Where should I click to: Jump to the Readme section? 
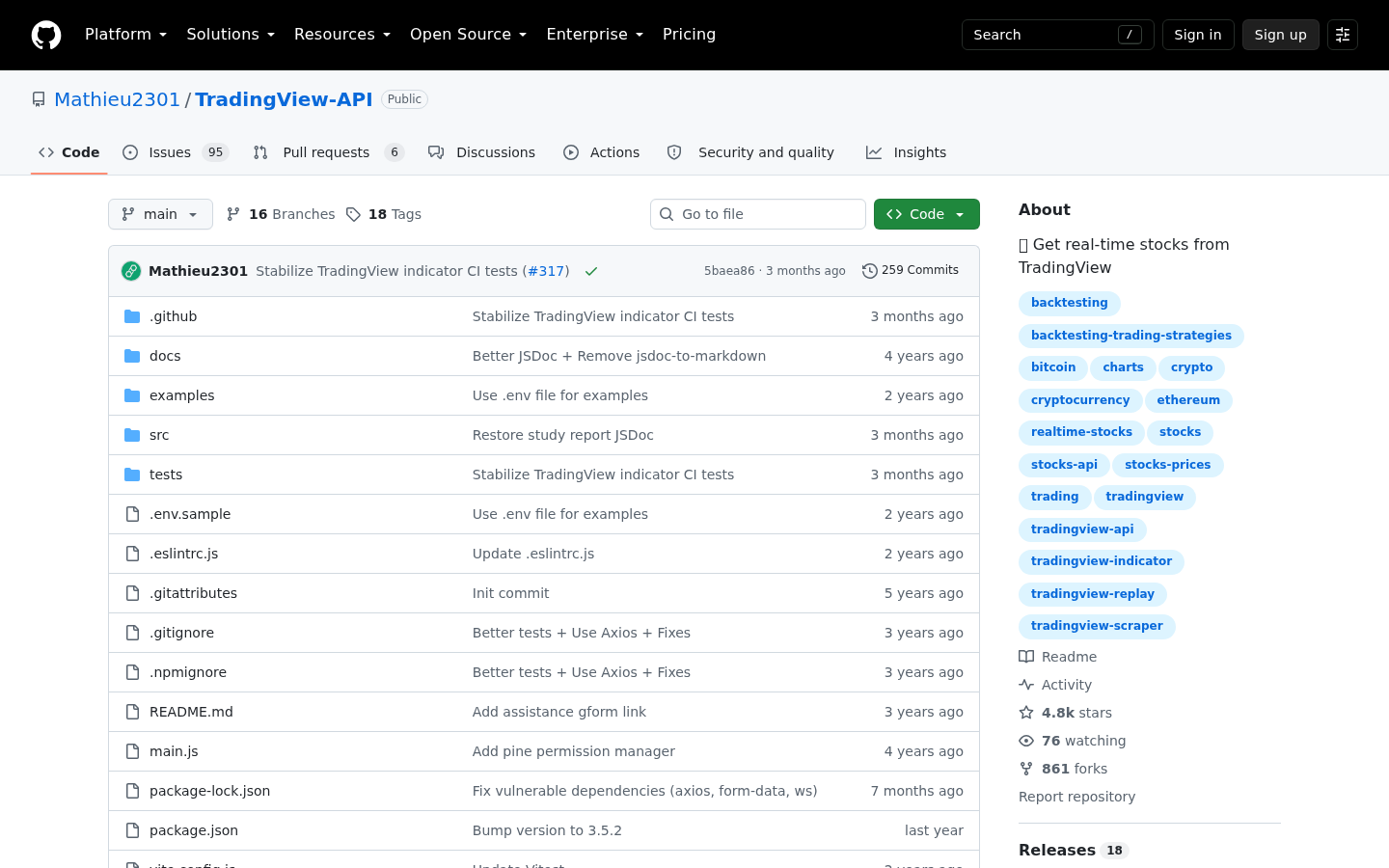pos(1058,657)
